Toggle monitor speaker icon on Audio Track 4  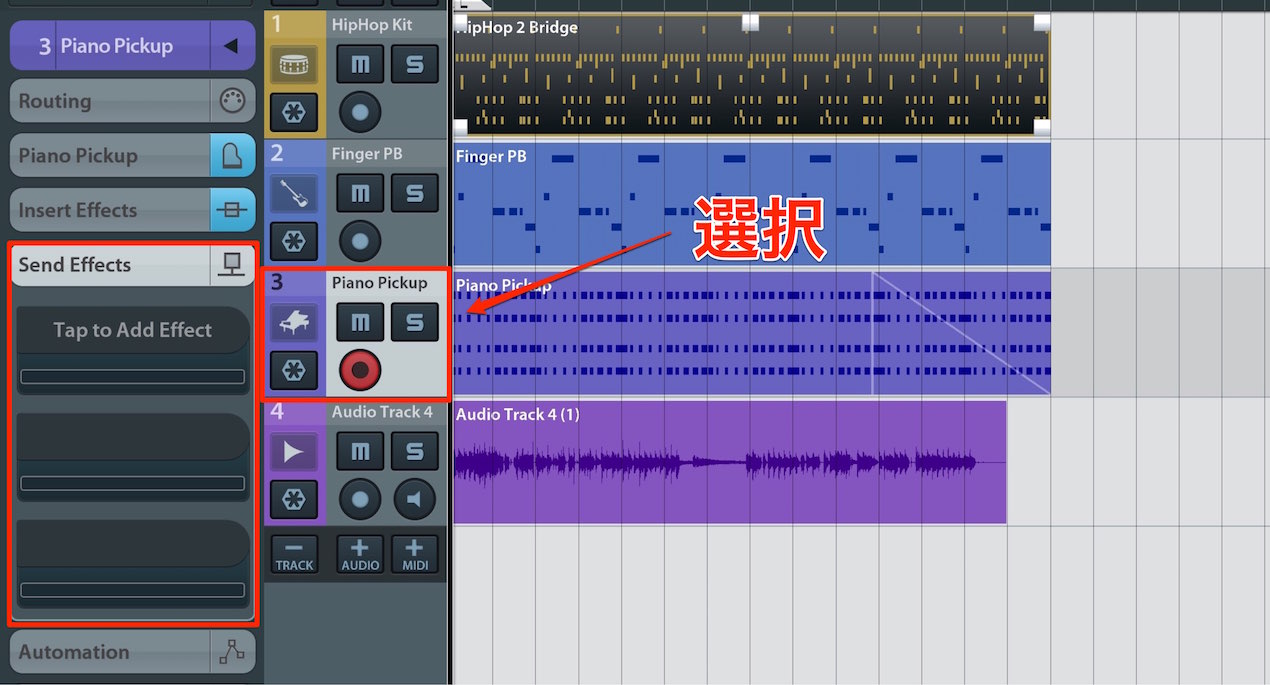[x=414, y=500]
